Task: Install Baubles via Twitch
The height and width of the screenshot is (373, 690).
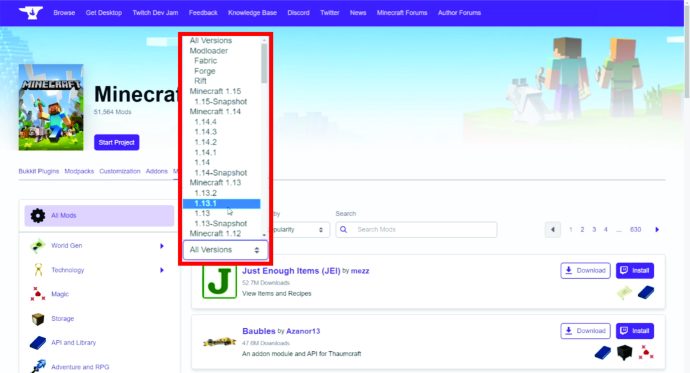Action: pyautogui.click(x=635, y=331)
